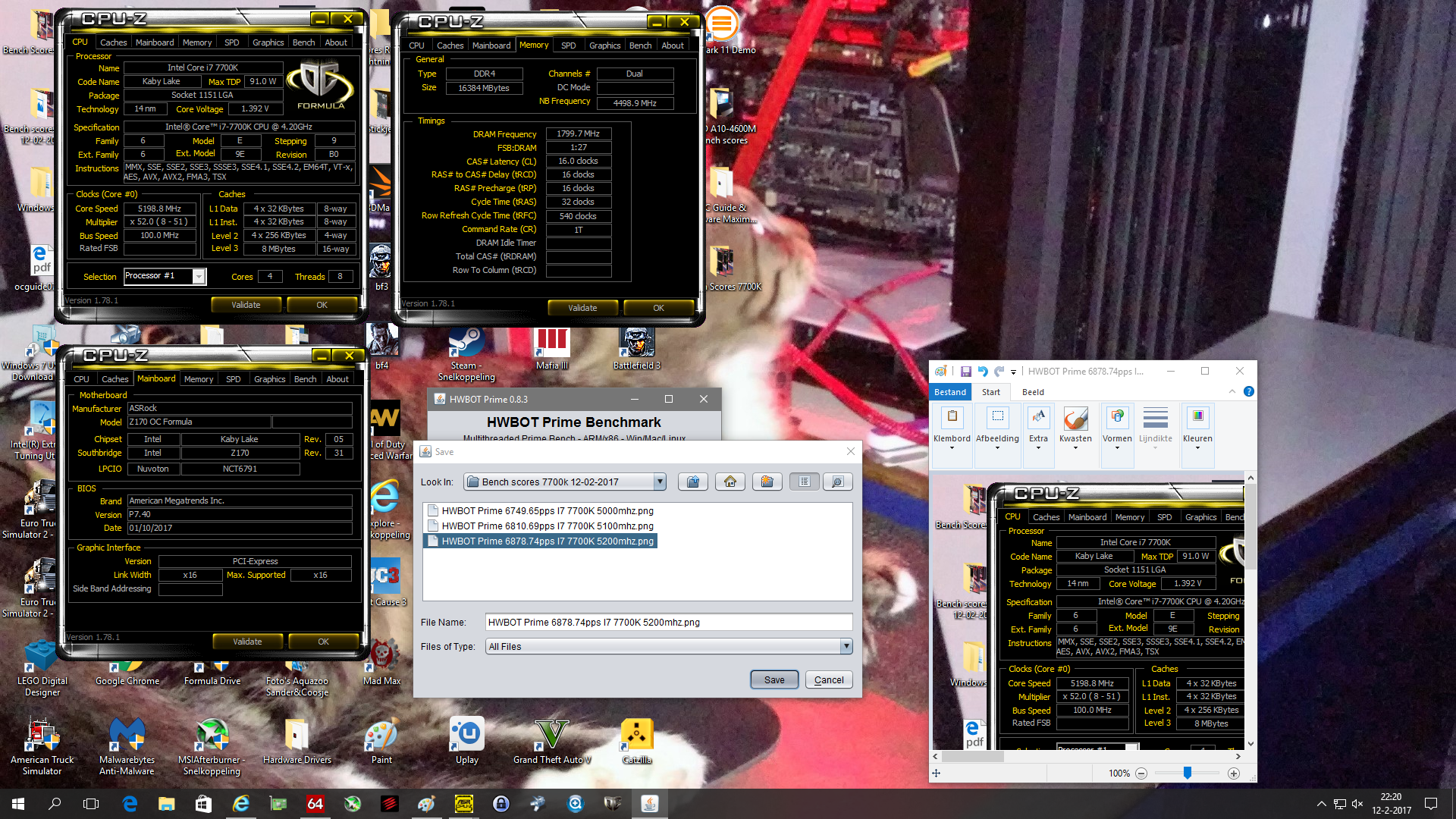
Task: Select HWBOT Prime 6749.65pps 5000mhz.png file
Action: coord(541,511)
